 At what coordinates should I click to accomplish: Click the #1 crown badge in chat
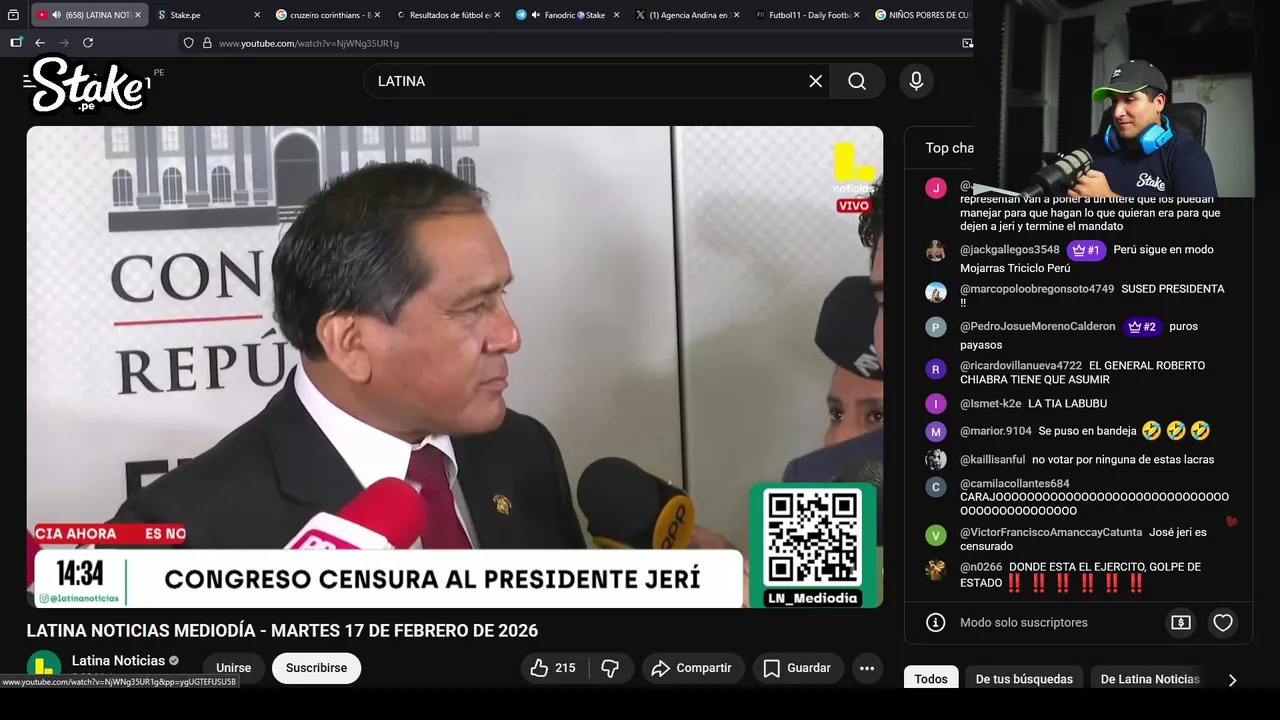click(1086, 250)
